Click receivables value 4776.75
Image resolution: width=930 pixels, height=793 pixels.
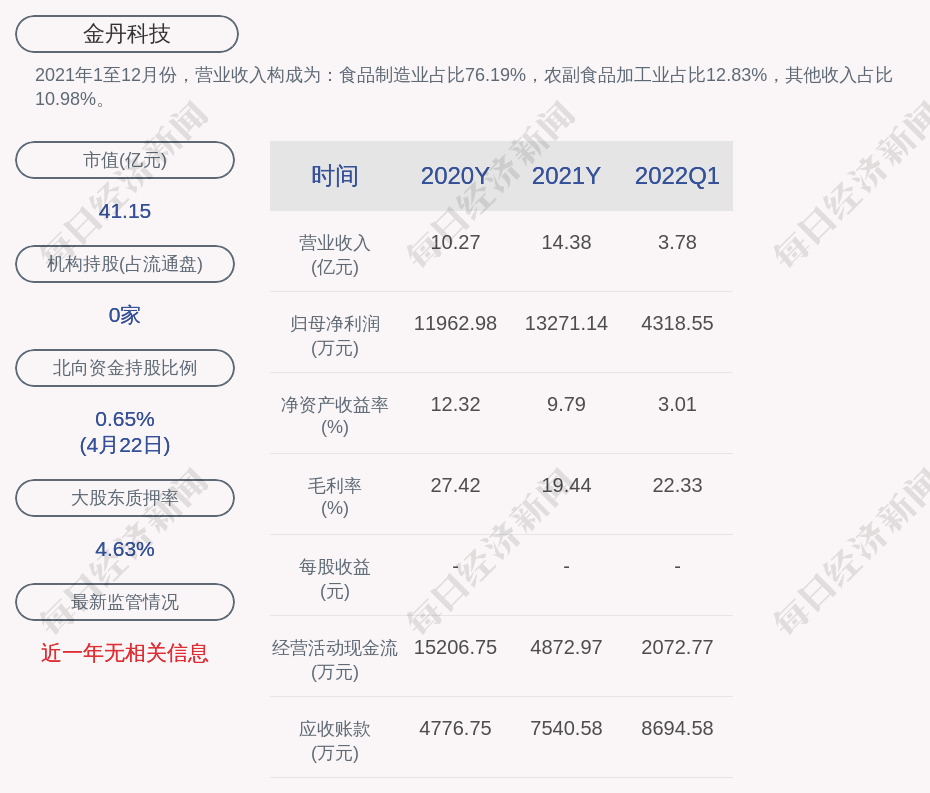455,728
